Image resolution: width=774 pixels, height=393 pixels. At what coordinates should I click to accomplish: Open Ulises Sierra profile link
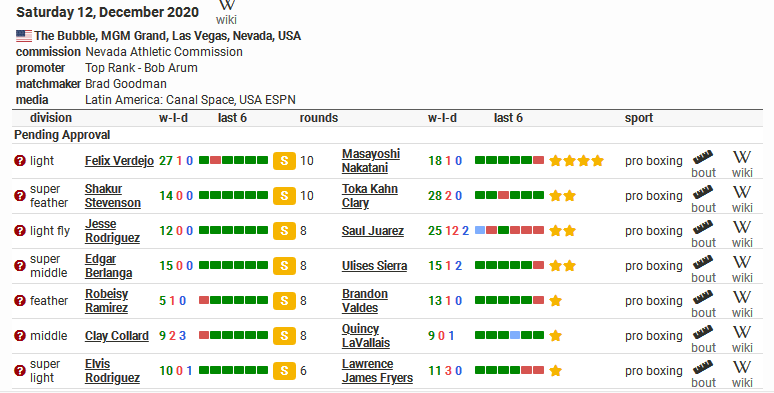coord(375,266)
